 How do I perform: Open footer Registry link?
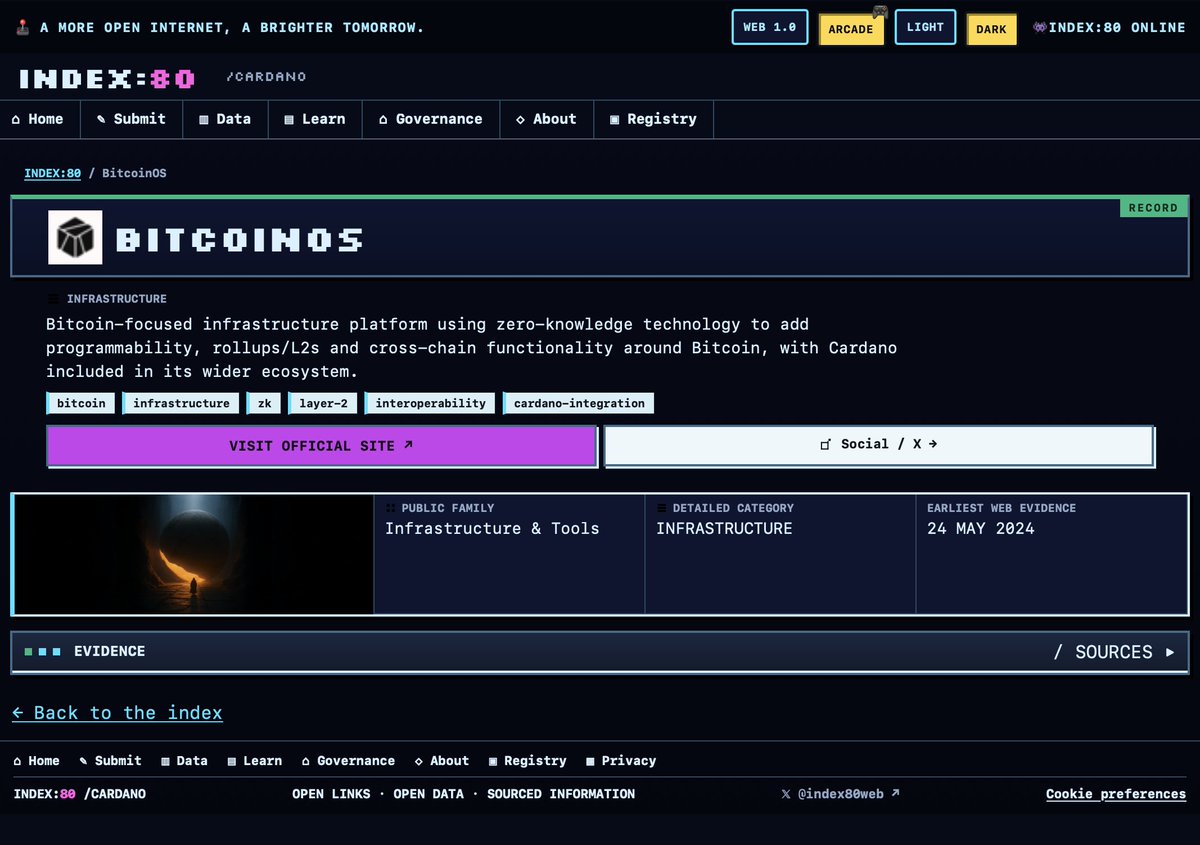[528, 761]
